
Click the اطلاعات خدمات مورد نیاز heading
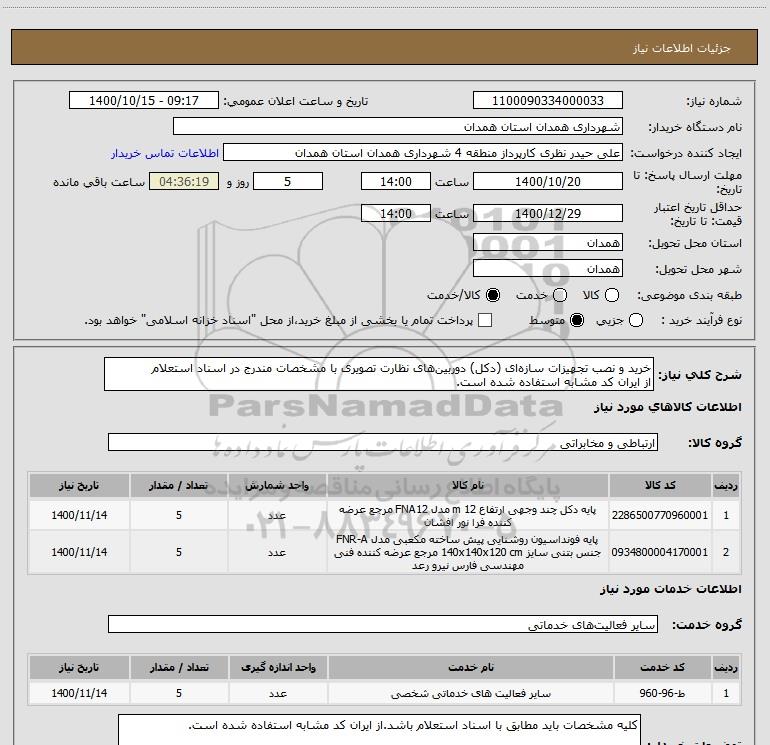tap(670, 588)
